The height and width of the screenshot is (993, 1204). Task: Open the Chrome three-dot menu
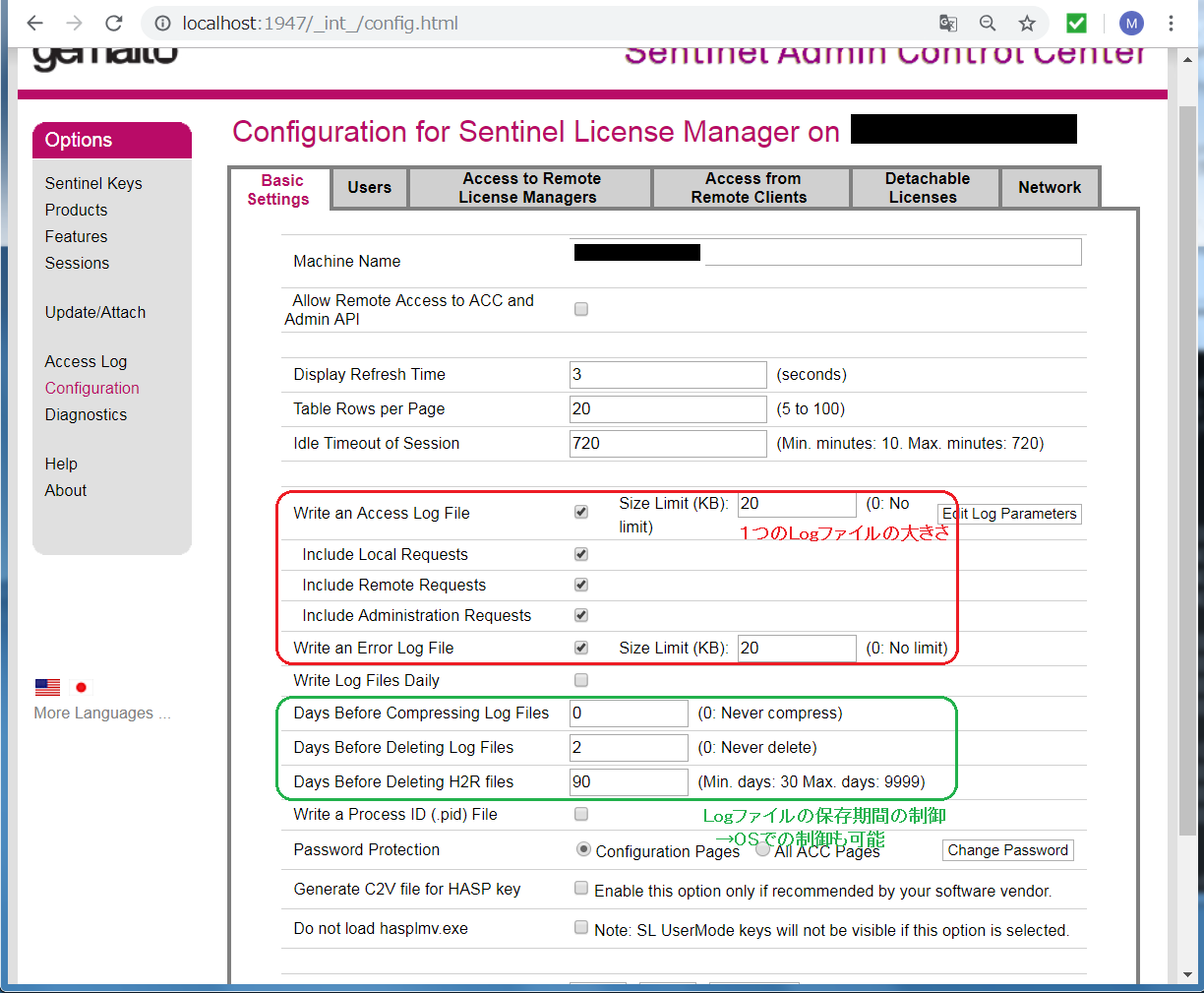1171,23
